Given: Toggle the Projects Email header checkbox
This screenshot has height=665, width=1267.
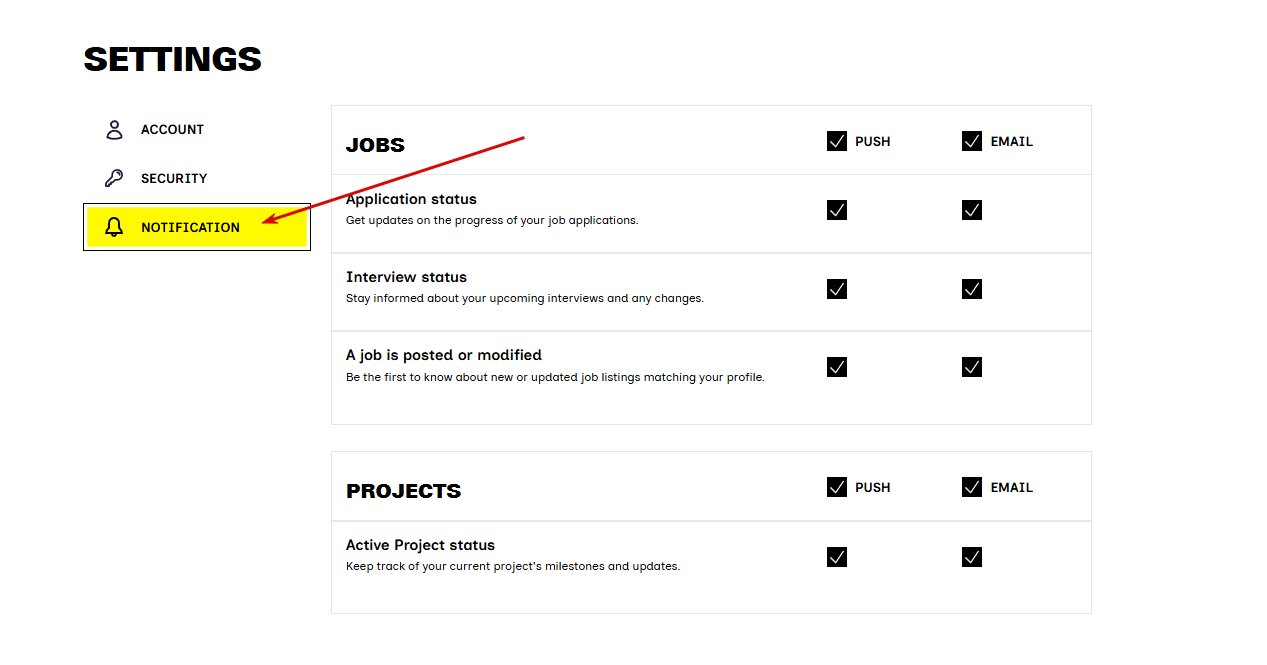Looking at the screenshot, I should (x=972, y=487).
